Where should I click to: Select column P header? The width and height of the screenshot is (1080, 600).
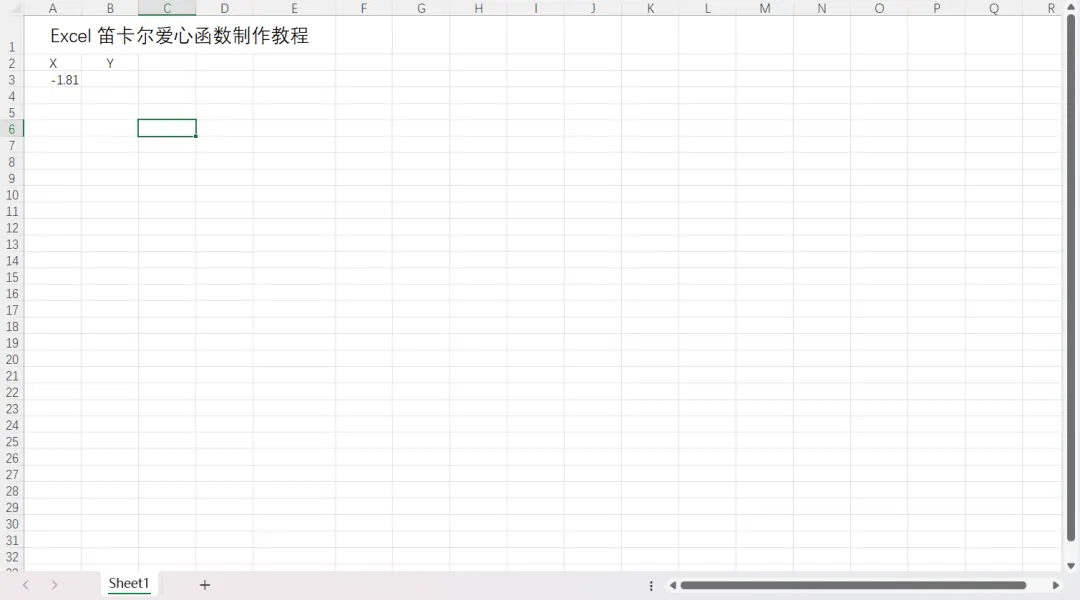[x=936, y=8]
